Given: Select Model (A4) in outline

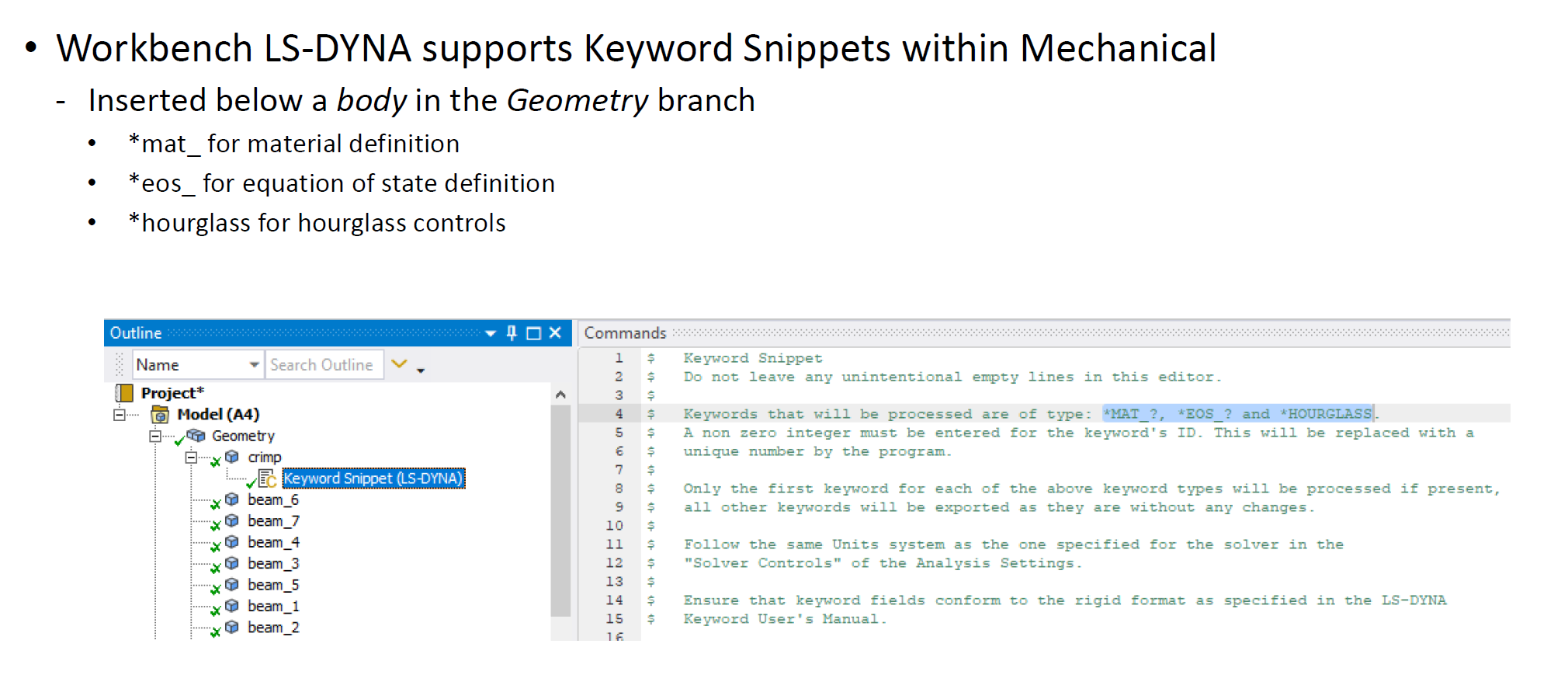Looking at the screenshot, I should (x=218, y=414).
